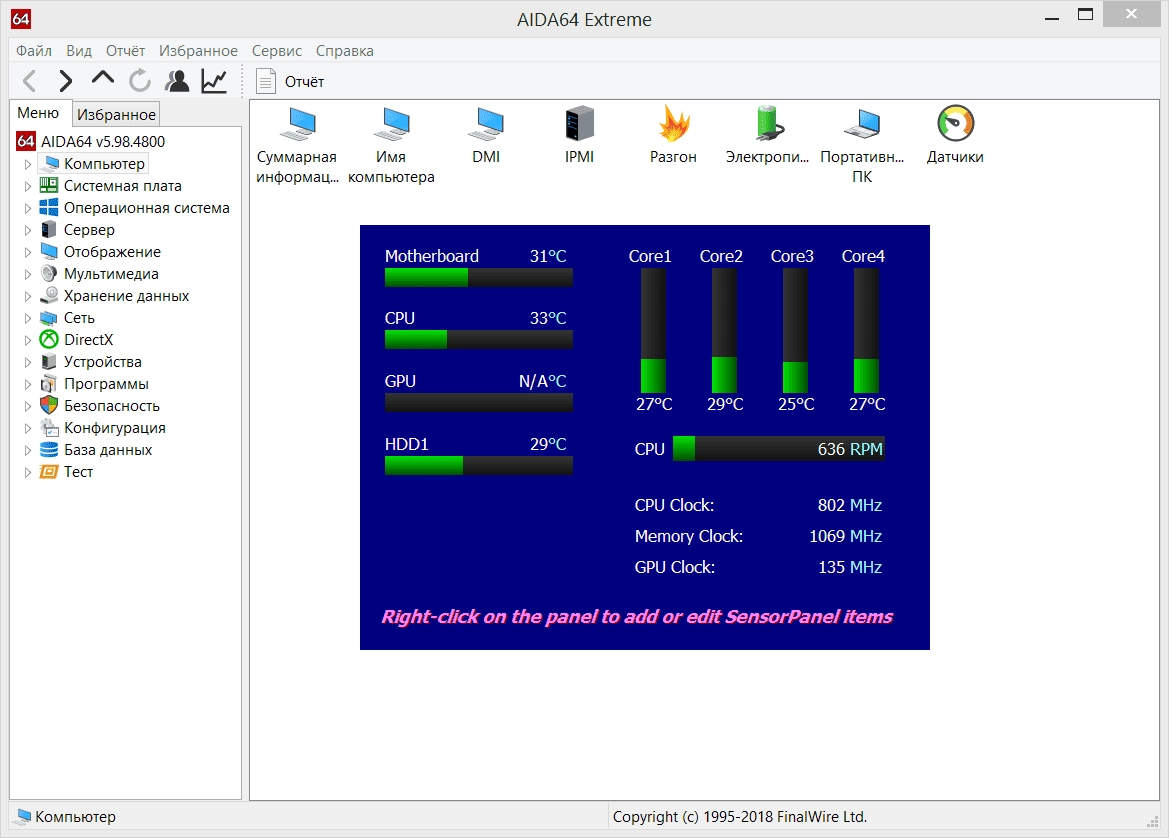This screenshot has height=838, width=1169.
Task: Open the DMI icon
Action: tap(486, 124)
